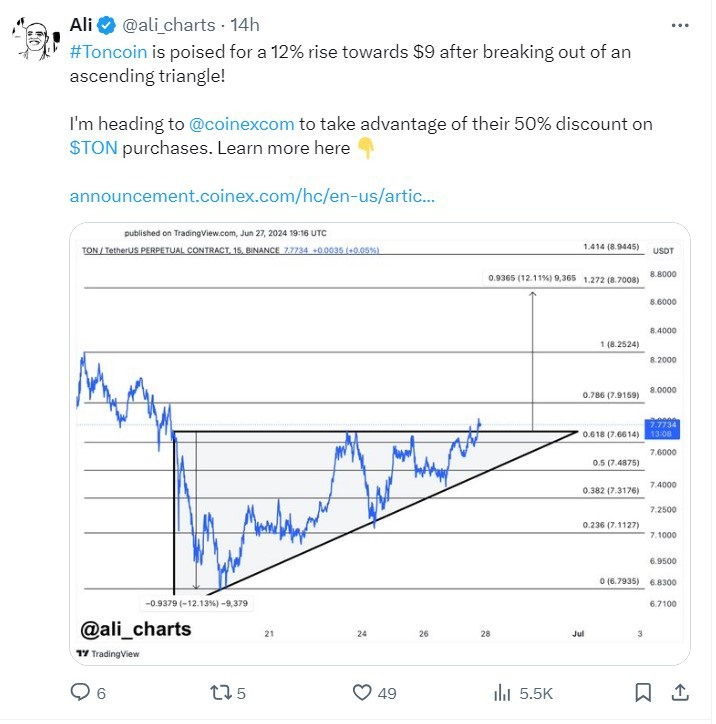View analytics via the bar chart icon
This screenshot has width=716, height=724.
[502, 693]
